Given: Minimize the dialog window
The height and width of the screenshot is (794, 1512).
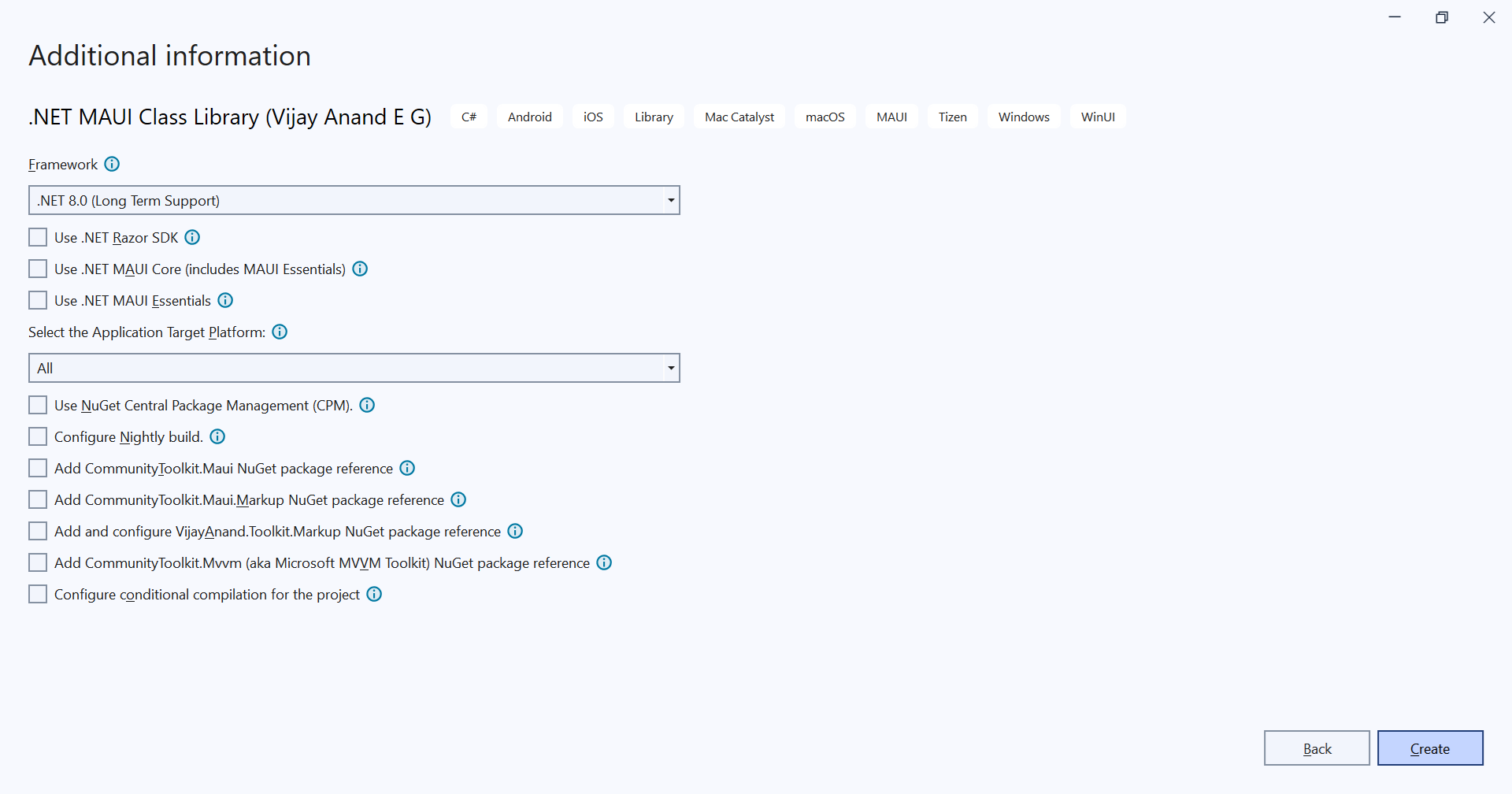Looking at the screenshot, I should point(1395,17).
